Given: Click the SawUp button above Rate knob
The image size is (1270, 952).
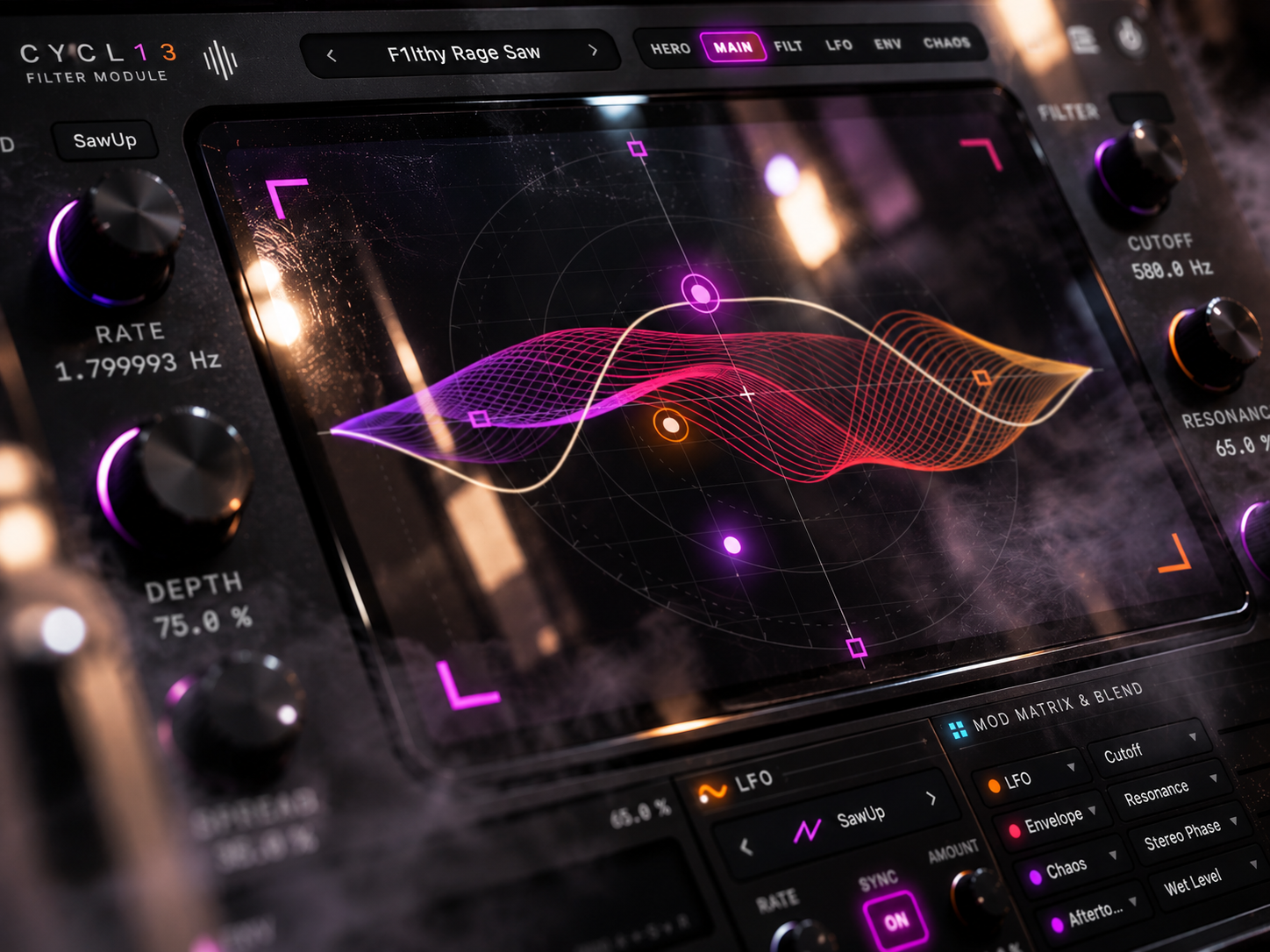Looking at the screenshot, I should (104, 140).
